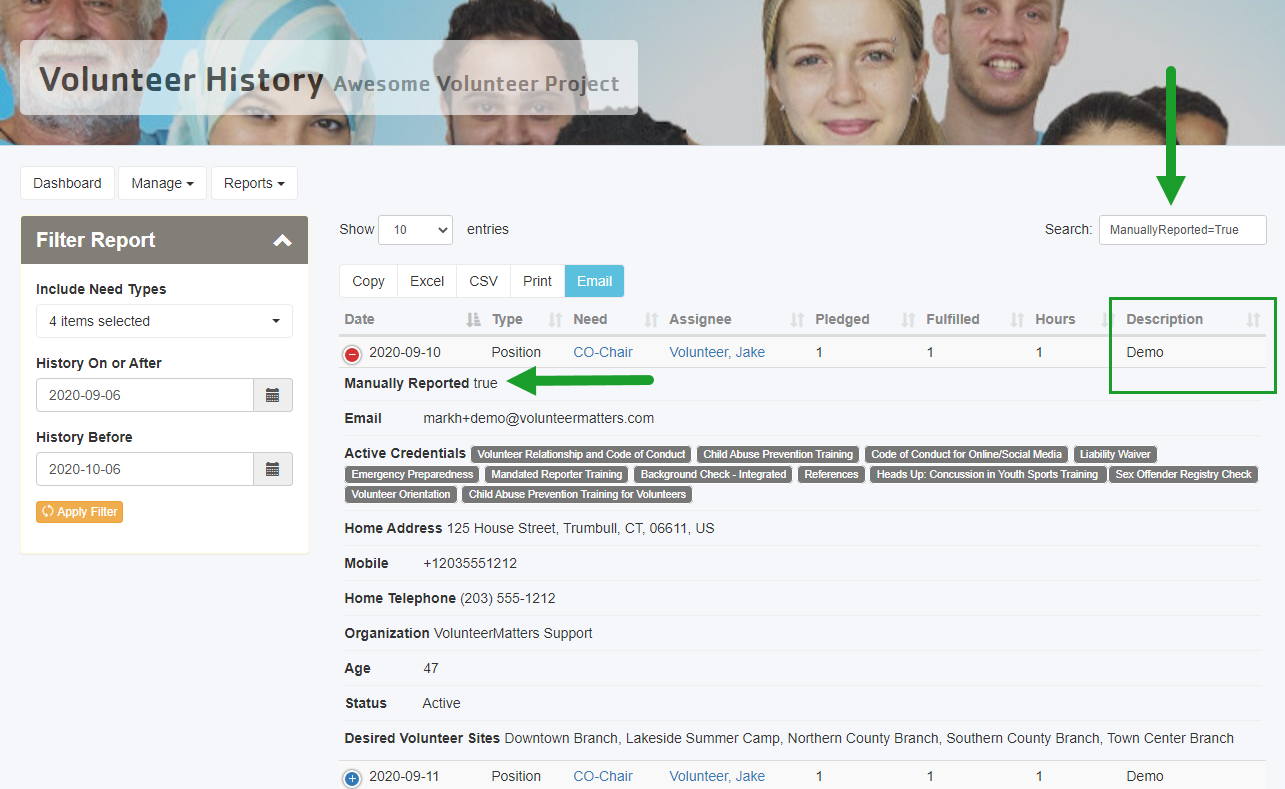Click in the Search input field

(1182, 230)
